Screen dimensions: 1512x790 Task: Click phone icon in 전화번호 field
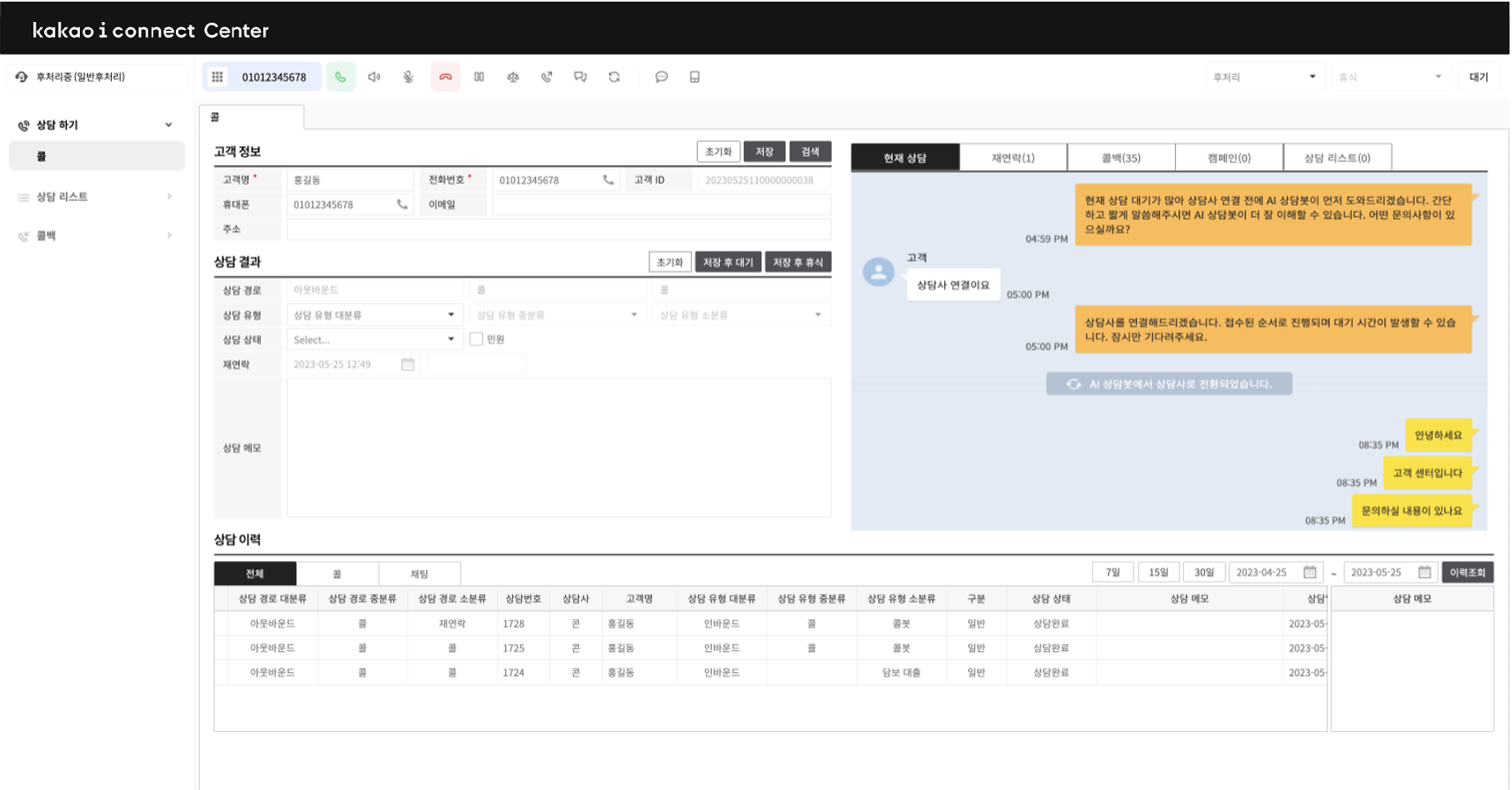(608, 179)
